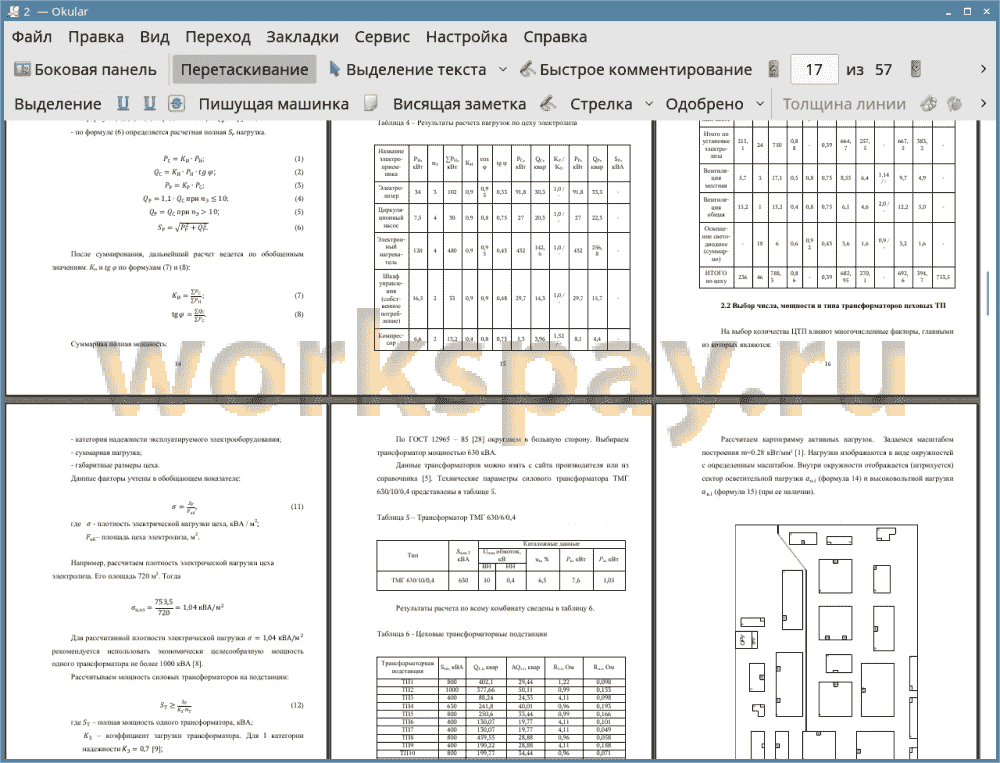This screenshot has width=1000, height=763.
Task: Click the page with Таблица 5 transformer heading
Action: click(x=491, y=582)
